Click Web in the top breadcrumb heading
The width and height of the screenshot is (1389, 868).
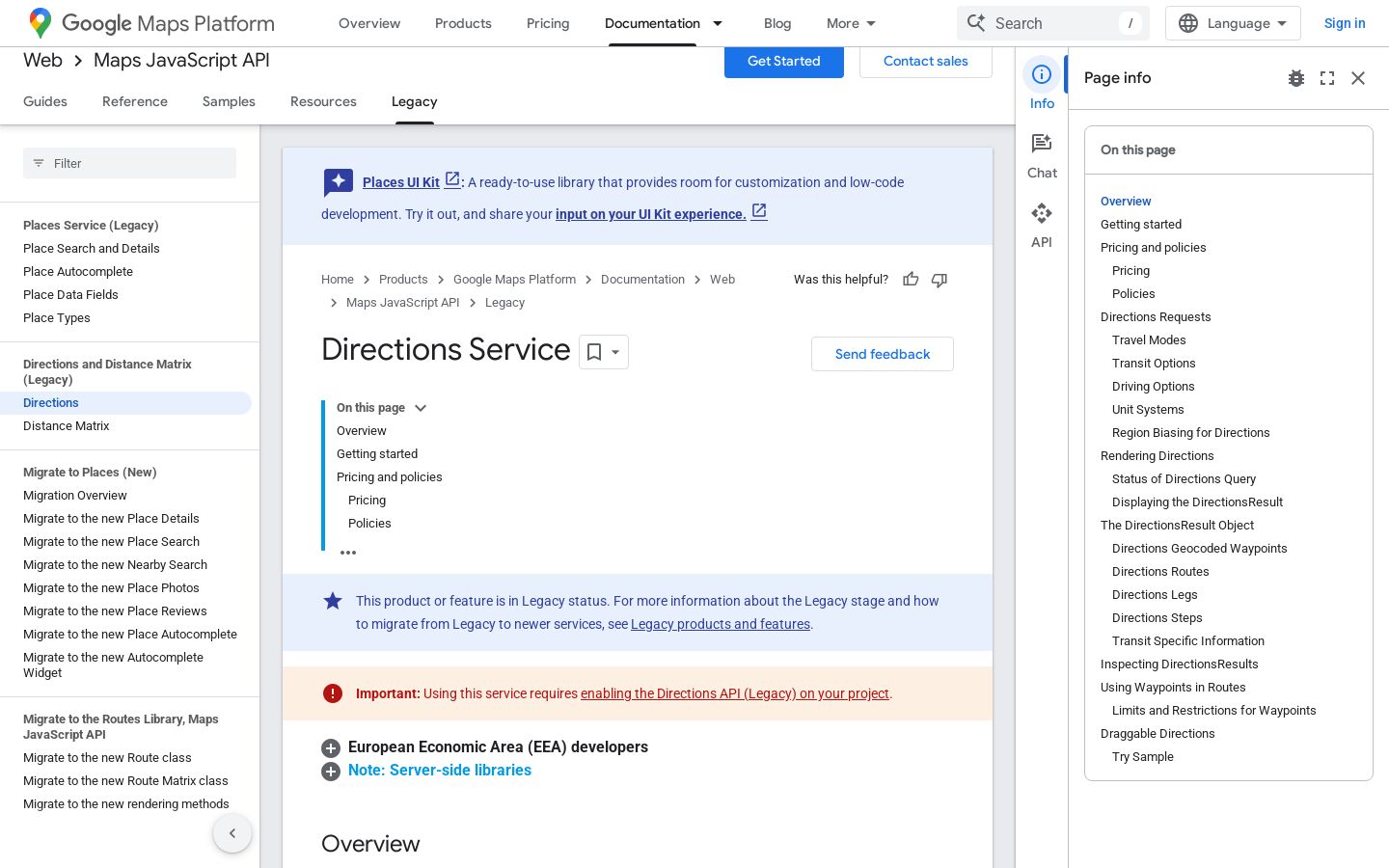[42, 61]
